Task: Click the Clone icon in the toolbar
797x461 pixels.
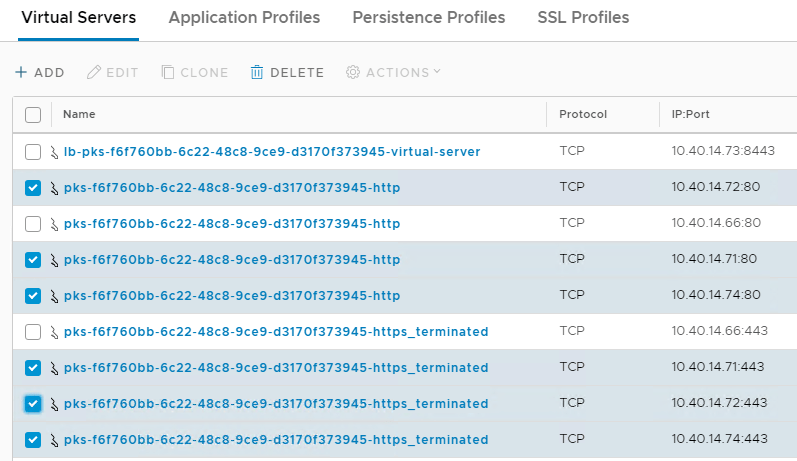Action: [168, 73]
